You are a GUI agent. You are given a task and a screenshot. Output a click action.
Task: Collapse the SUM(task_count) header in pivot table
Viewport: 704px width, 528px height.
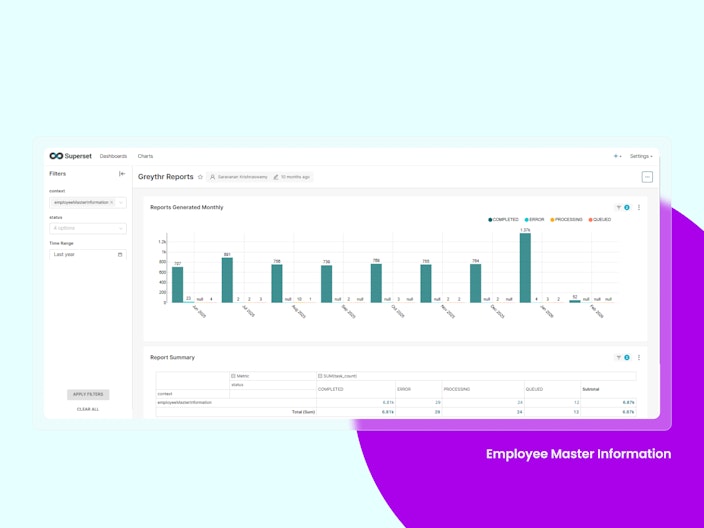320,376
